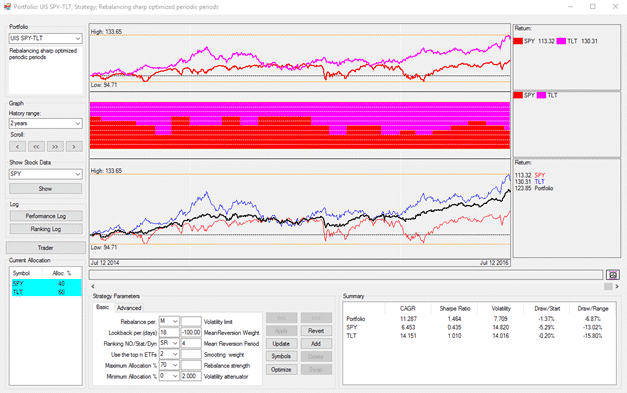The height and width of the screenshot is (393, 627).
Task: Click the CAGR column header in Summary
Action: pyautogui.click(x=408, y=309)
